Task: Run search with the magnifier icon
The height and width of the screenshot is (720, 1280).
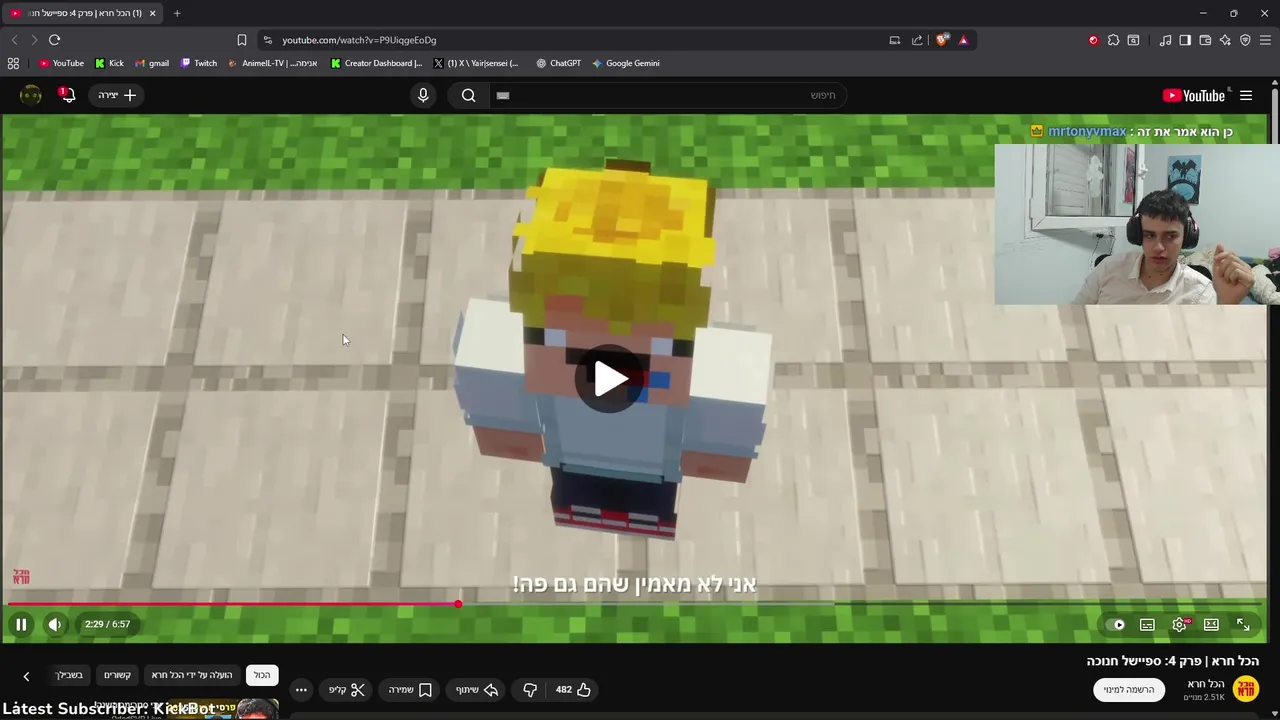Action: click(468, 95)
